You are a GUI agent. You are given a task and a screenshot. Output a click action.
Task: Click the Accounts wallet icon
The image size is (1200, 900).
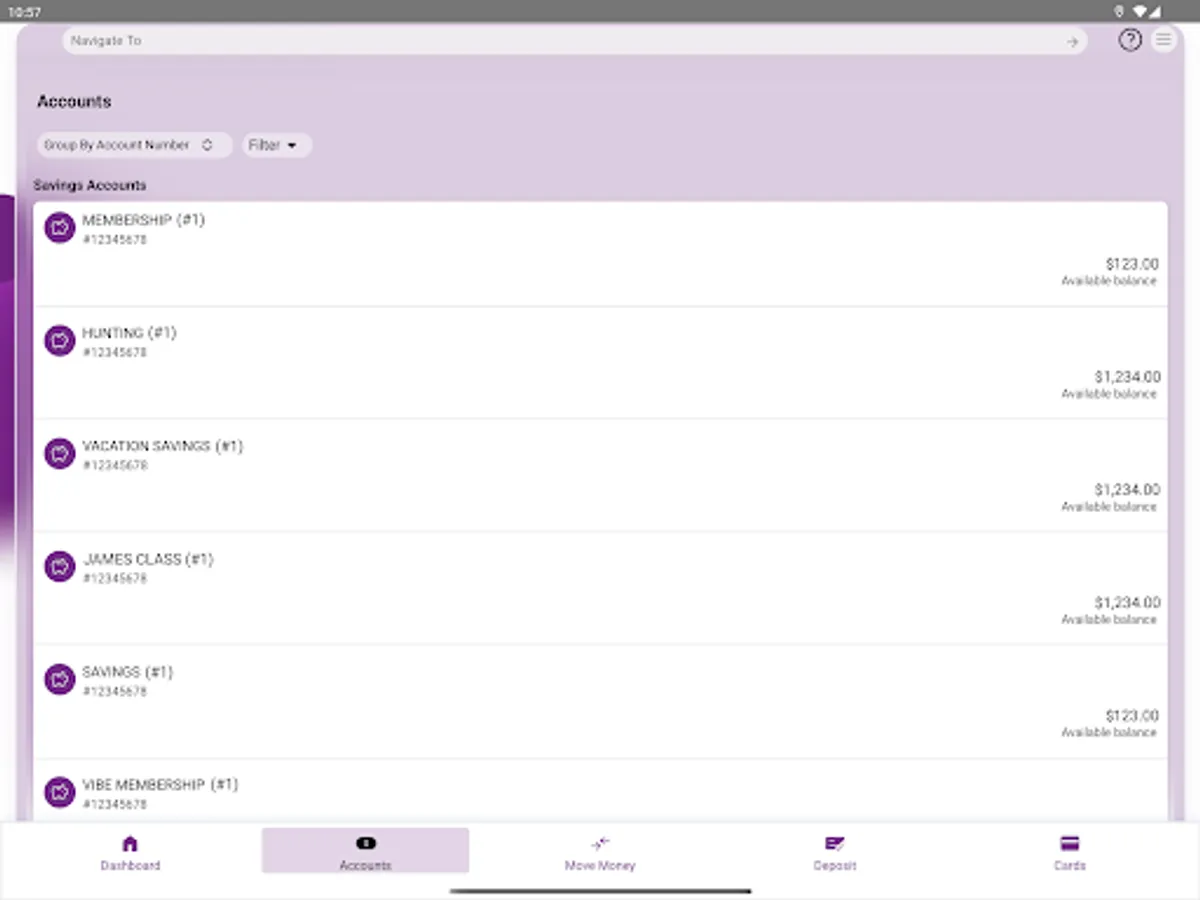coord(365,843)
